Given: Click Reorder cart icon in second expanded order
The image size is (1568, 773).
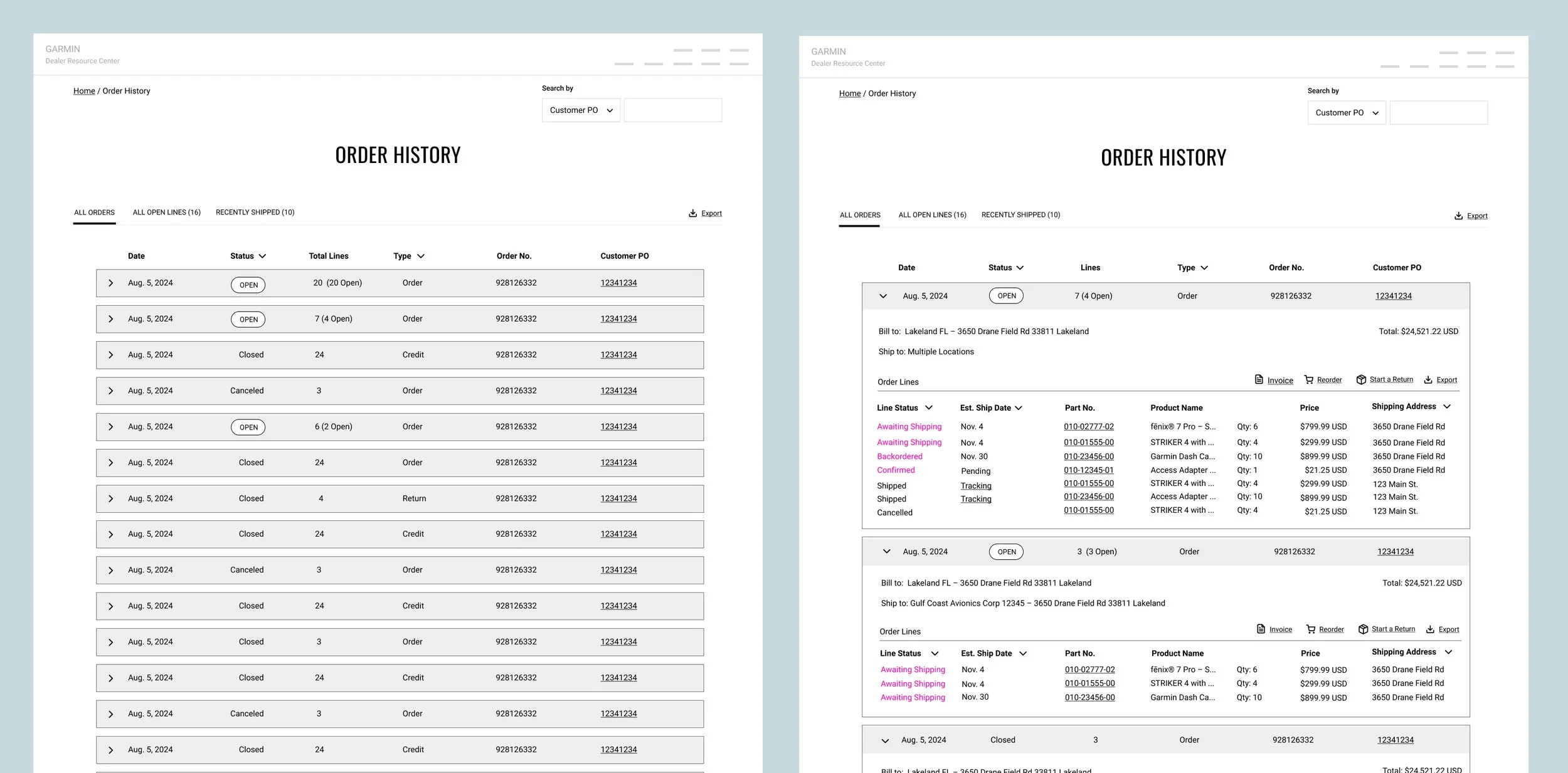Looking at the screenshot, I should point(1311,629).
